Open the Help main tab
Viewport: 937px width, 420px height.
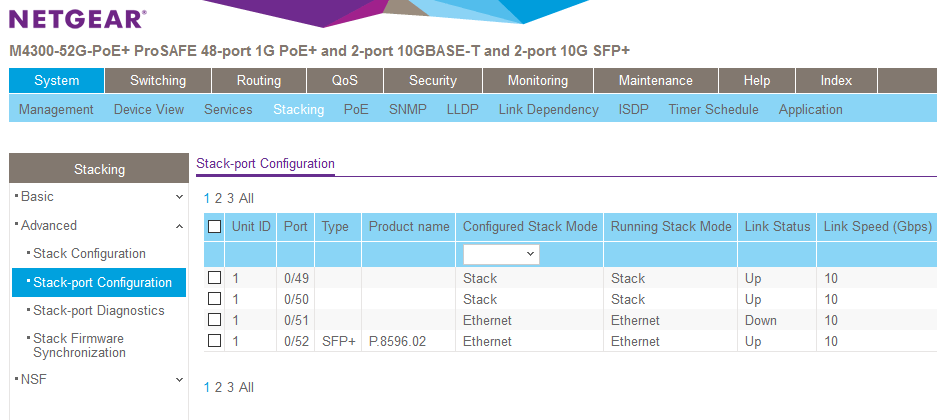[757, 81]
